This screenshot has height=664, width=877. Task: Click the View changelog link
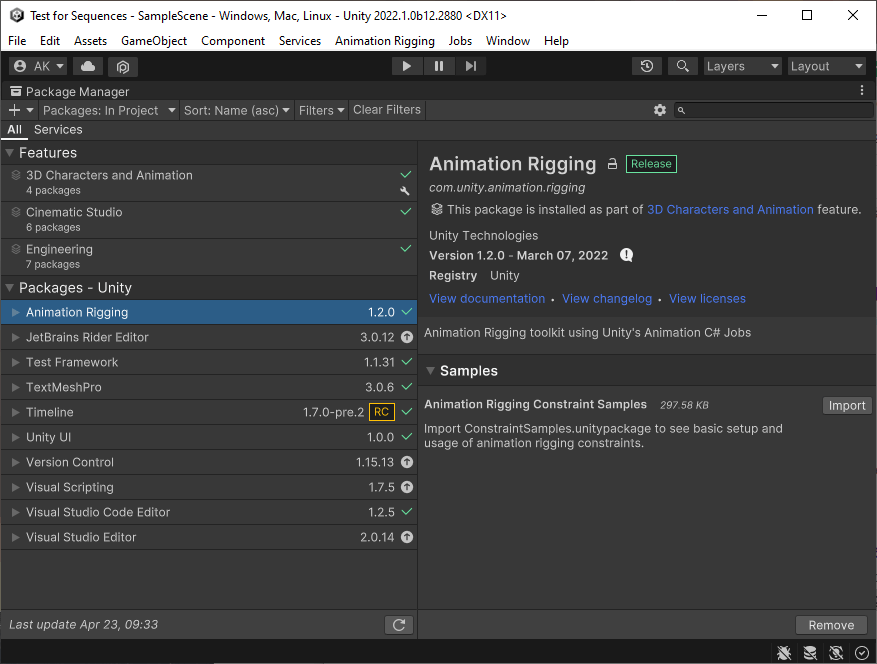[606, 298]
